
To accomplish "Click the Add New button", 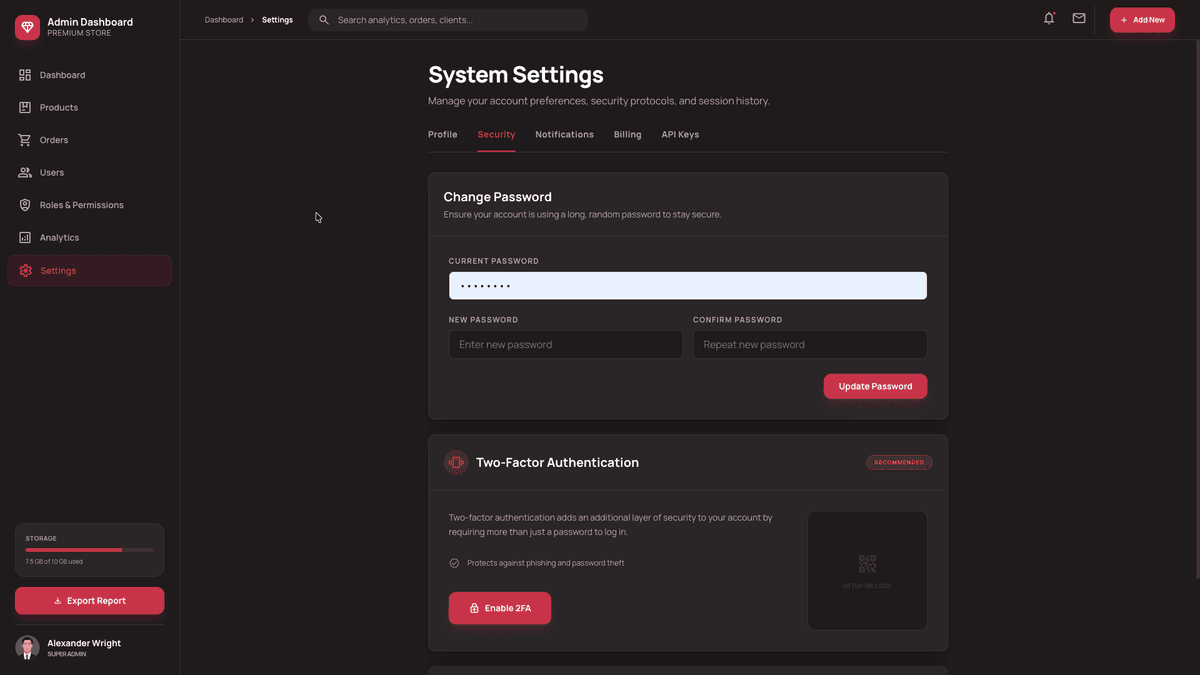I will click(x=1141, y=19).
